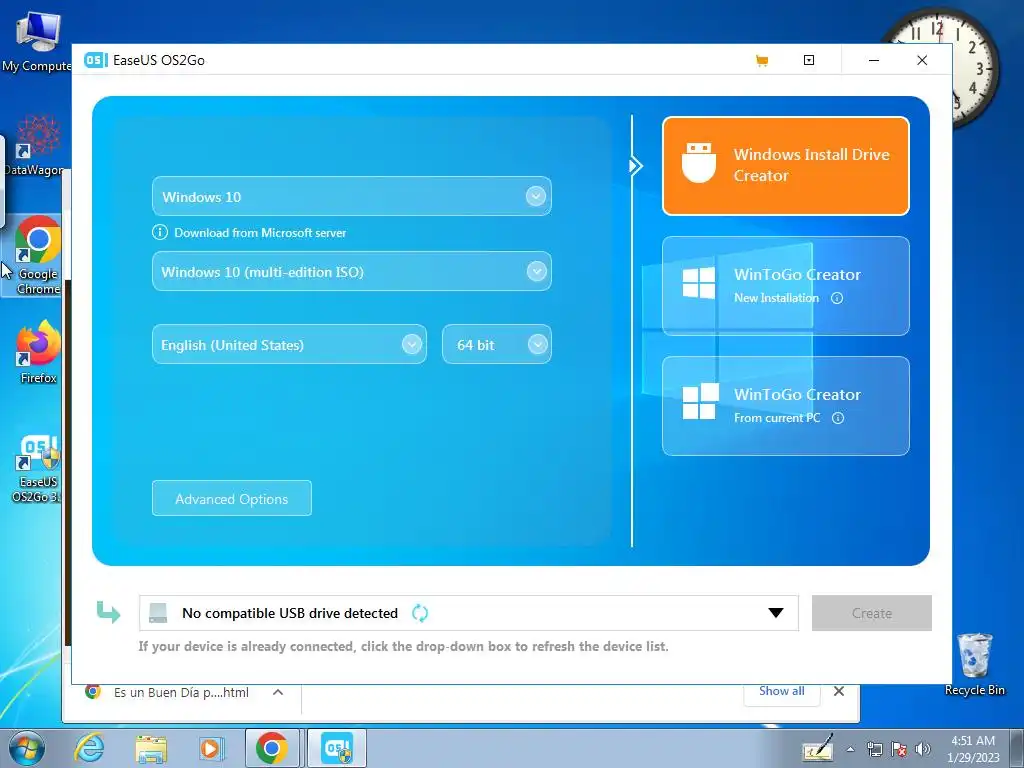Click the clock showing 4:51 AM

972,749
